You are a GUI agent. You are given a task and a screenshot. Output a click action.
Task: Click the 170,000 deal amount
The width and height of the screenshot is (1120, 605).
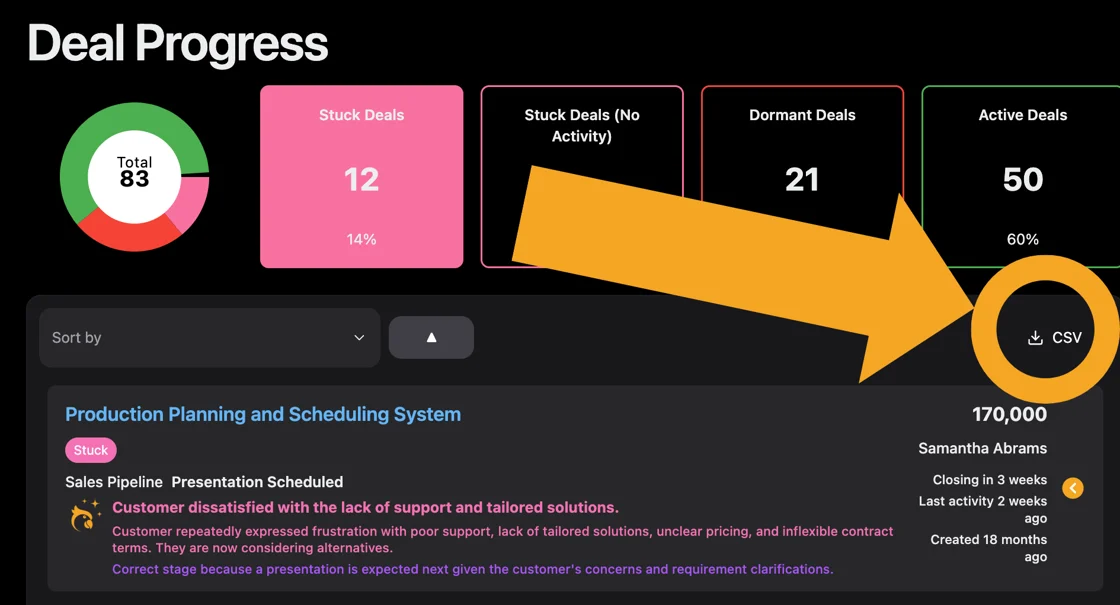tap(1009, 414)
